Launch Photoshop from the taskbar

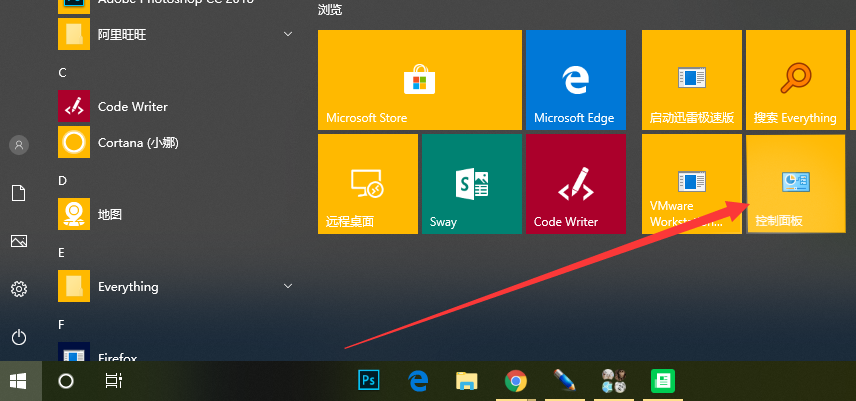[368, 381]
